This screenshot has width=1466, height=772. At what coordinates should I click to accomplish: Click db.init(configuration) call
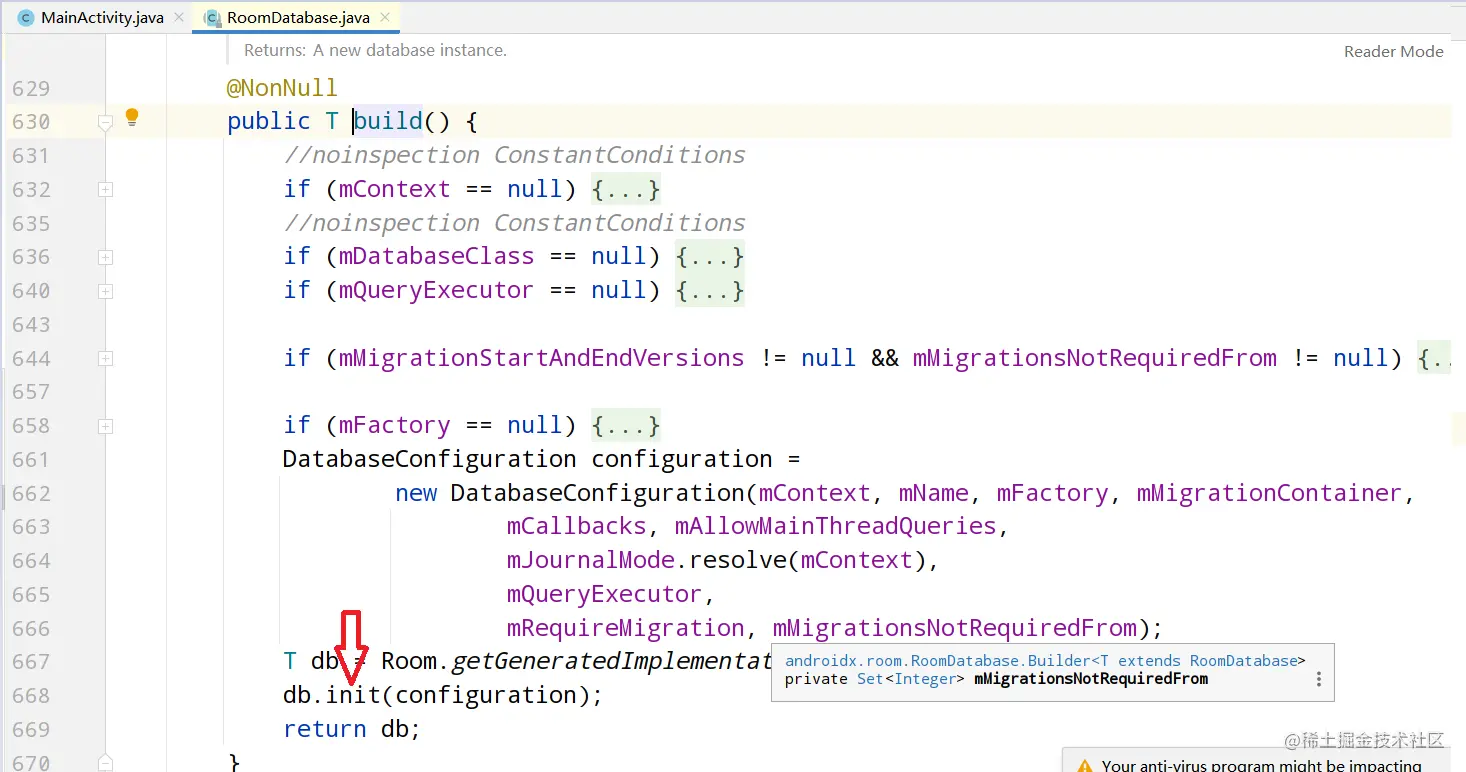442,695
